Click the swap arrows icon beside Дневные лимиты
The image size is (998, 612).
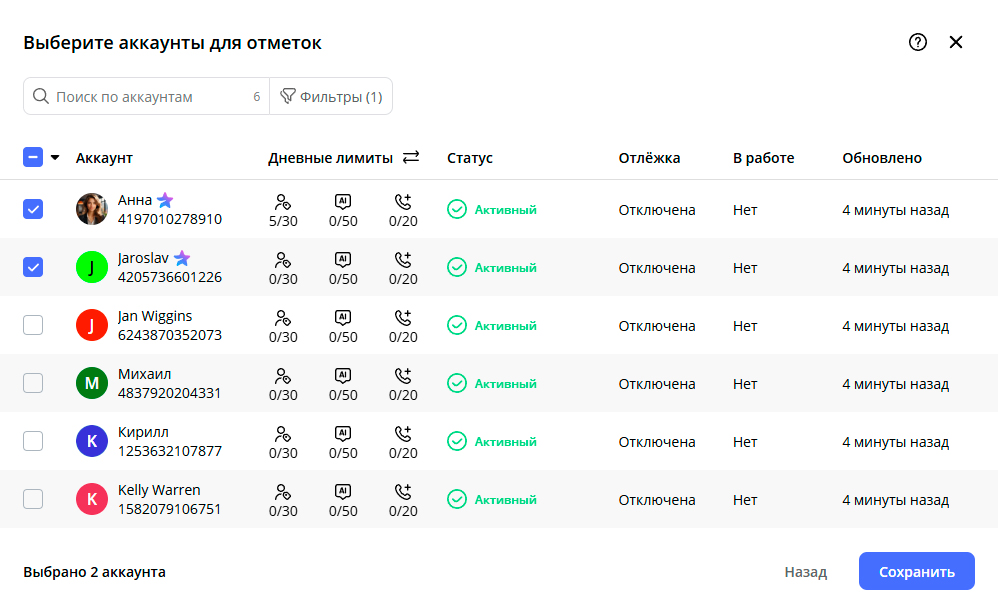point(411,157)
